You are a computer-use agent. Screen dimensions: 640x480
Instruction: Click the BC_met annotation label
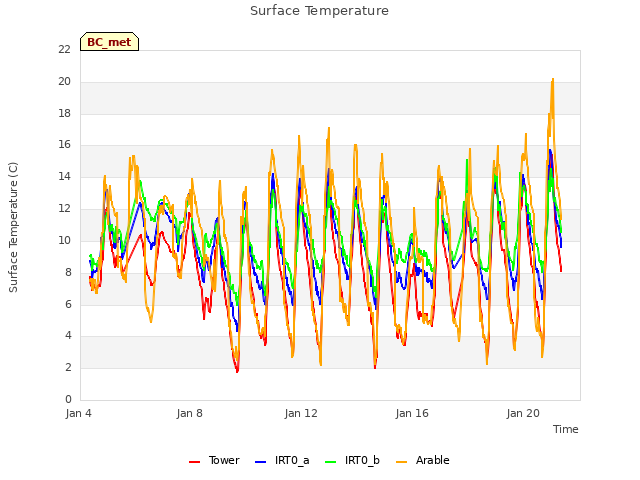coord(109,42)
